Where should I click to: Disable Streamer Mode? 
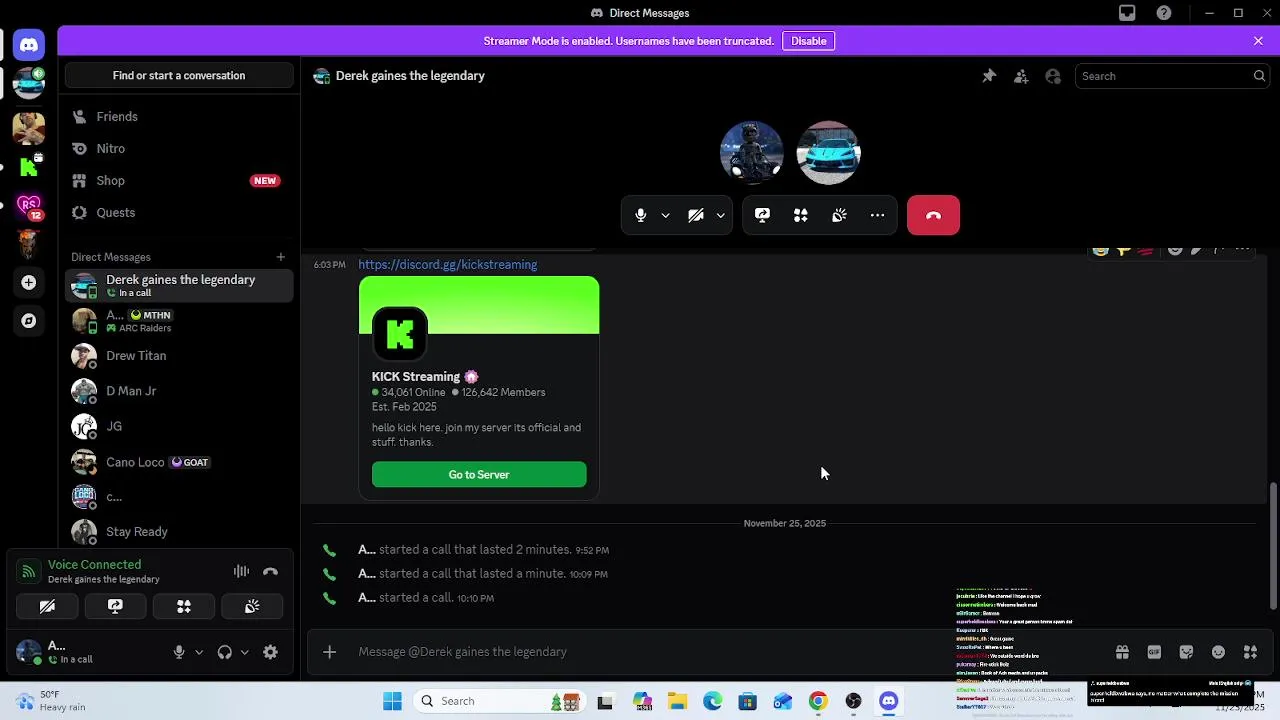(x=809, y=41)
